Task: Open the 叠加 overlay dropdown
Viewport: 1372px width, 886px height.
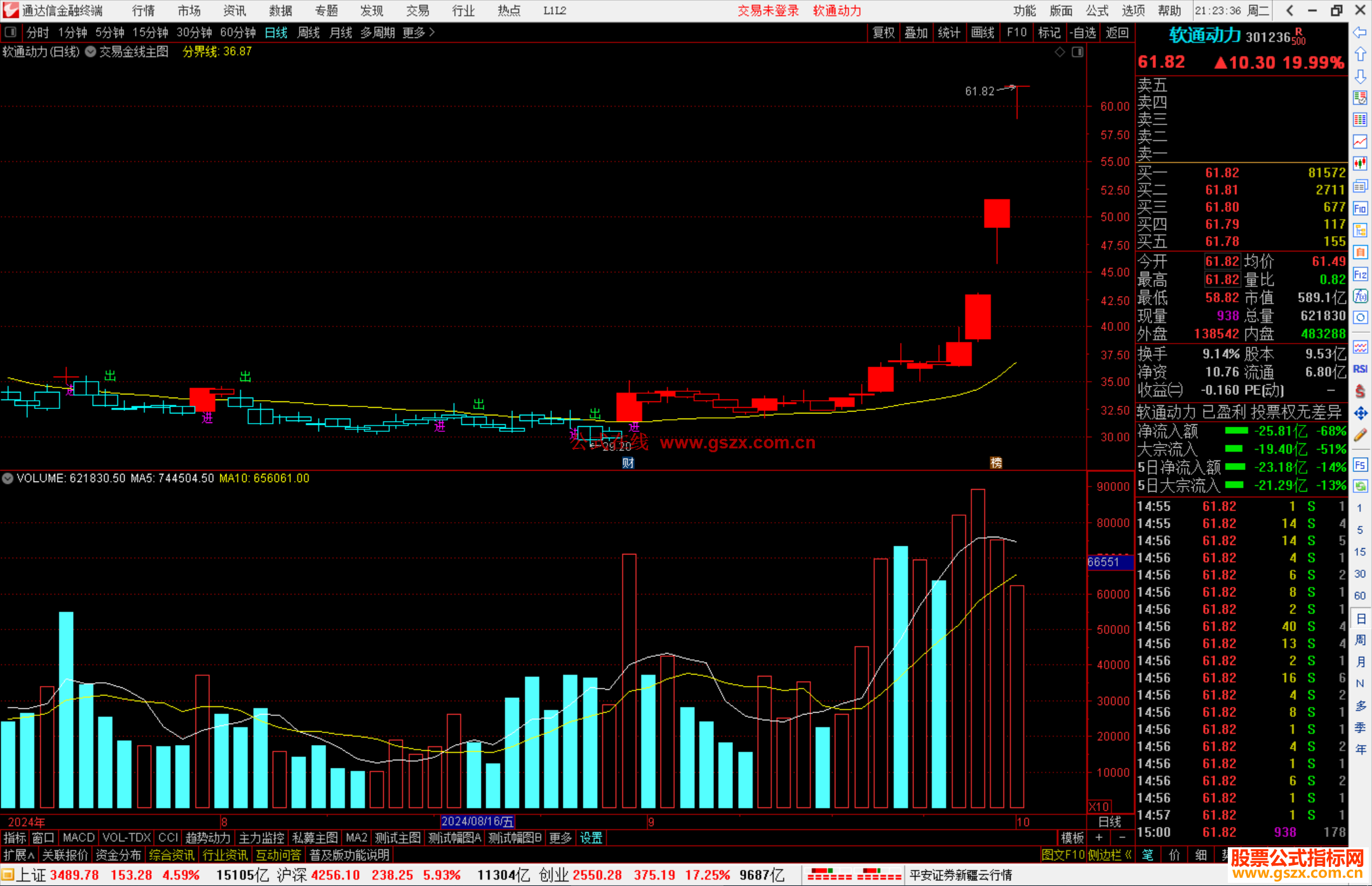Action: (x=916, y=32)
